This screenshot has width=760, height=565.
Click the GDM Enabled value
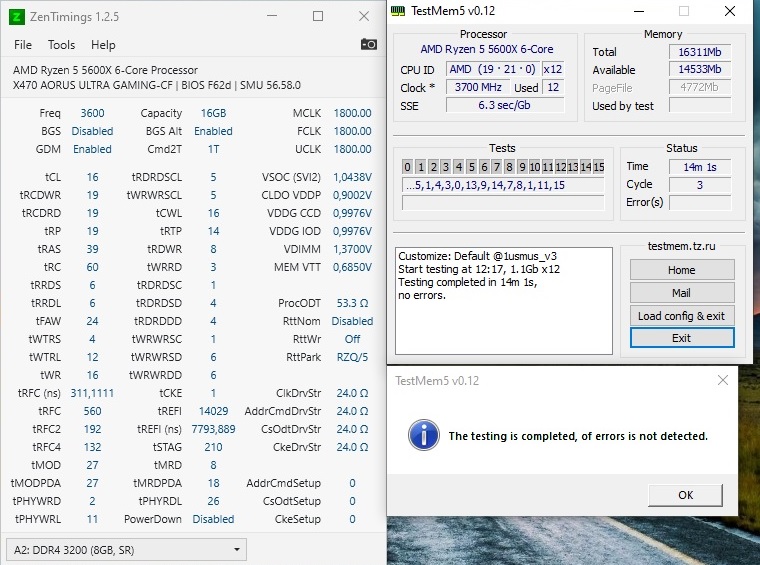tap(92, 149)
